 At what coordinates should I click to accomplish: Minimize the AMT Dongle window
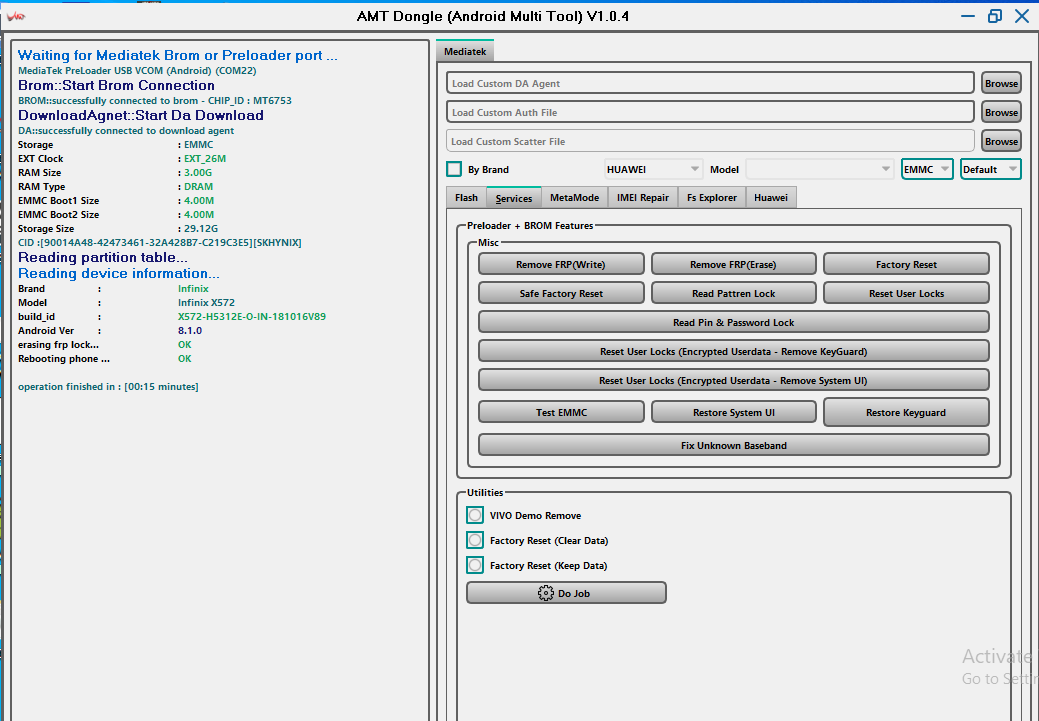[x=966, y=16]
